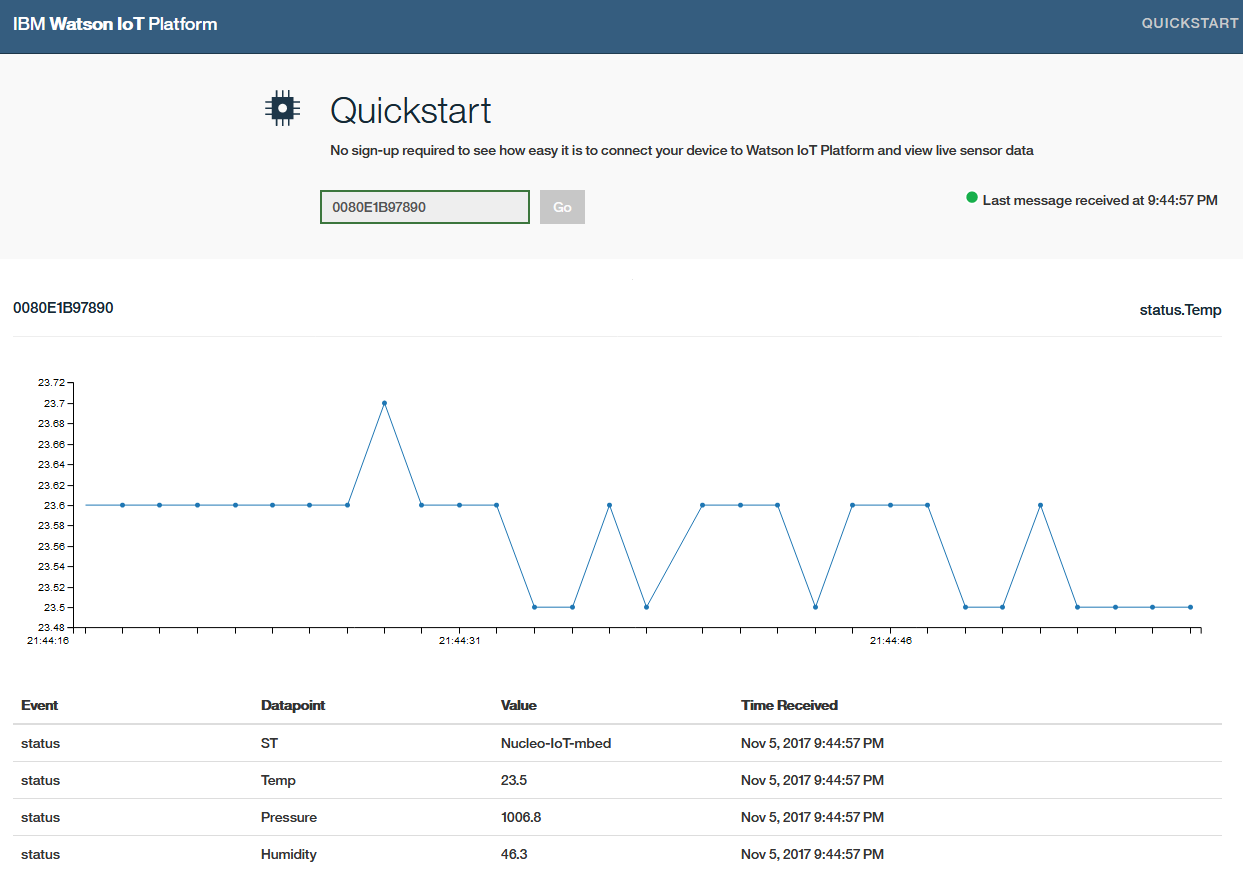Click the 21:44:46 time axis label
Screen dimensions: 1243x882
pos(890,641)
